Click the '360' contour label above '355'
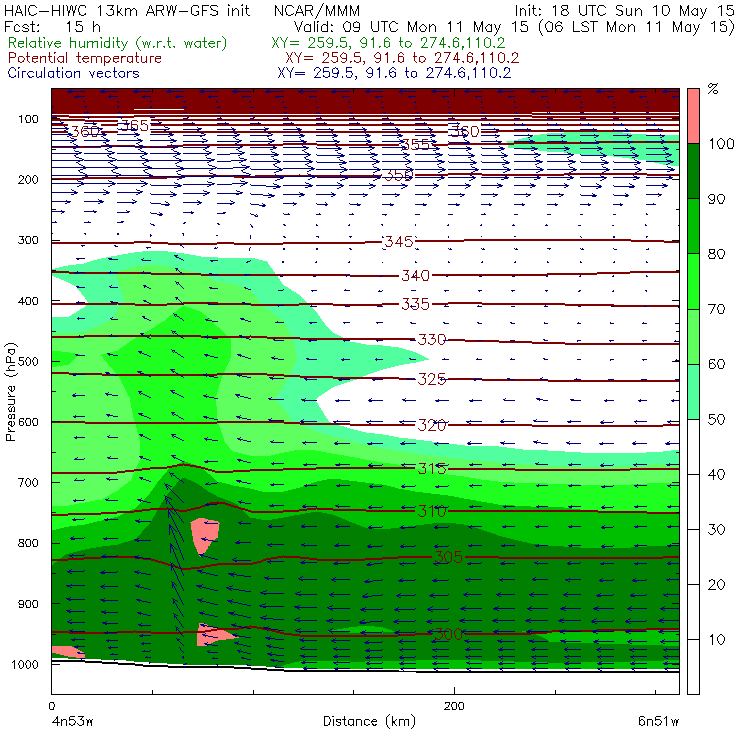The image size is (740, 740). point(465,131)
